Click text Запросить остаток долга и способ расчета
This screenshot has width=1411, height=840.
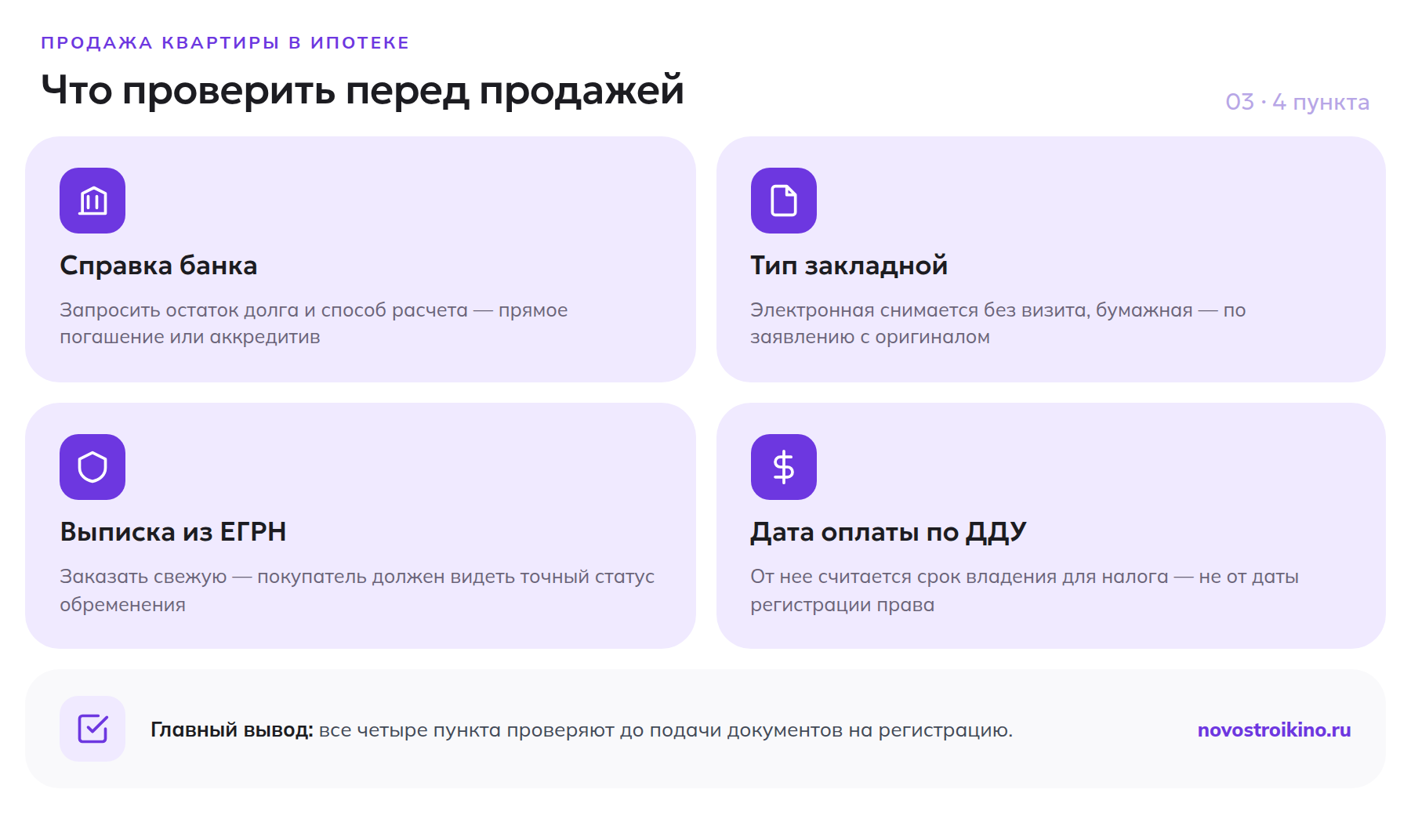click(x=263, y=310)
